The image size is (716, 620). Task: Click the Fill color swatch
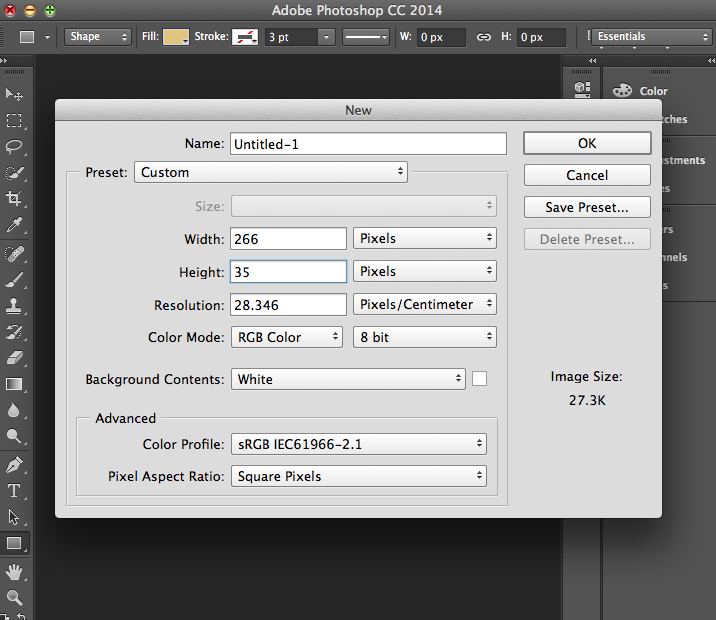click(176, 37)
